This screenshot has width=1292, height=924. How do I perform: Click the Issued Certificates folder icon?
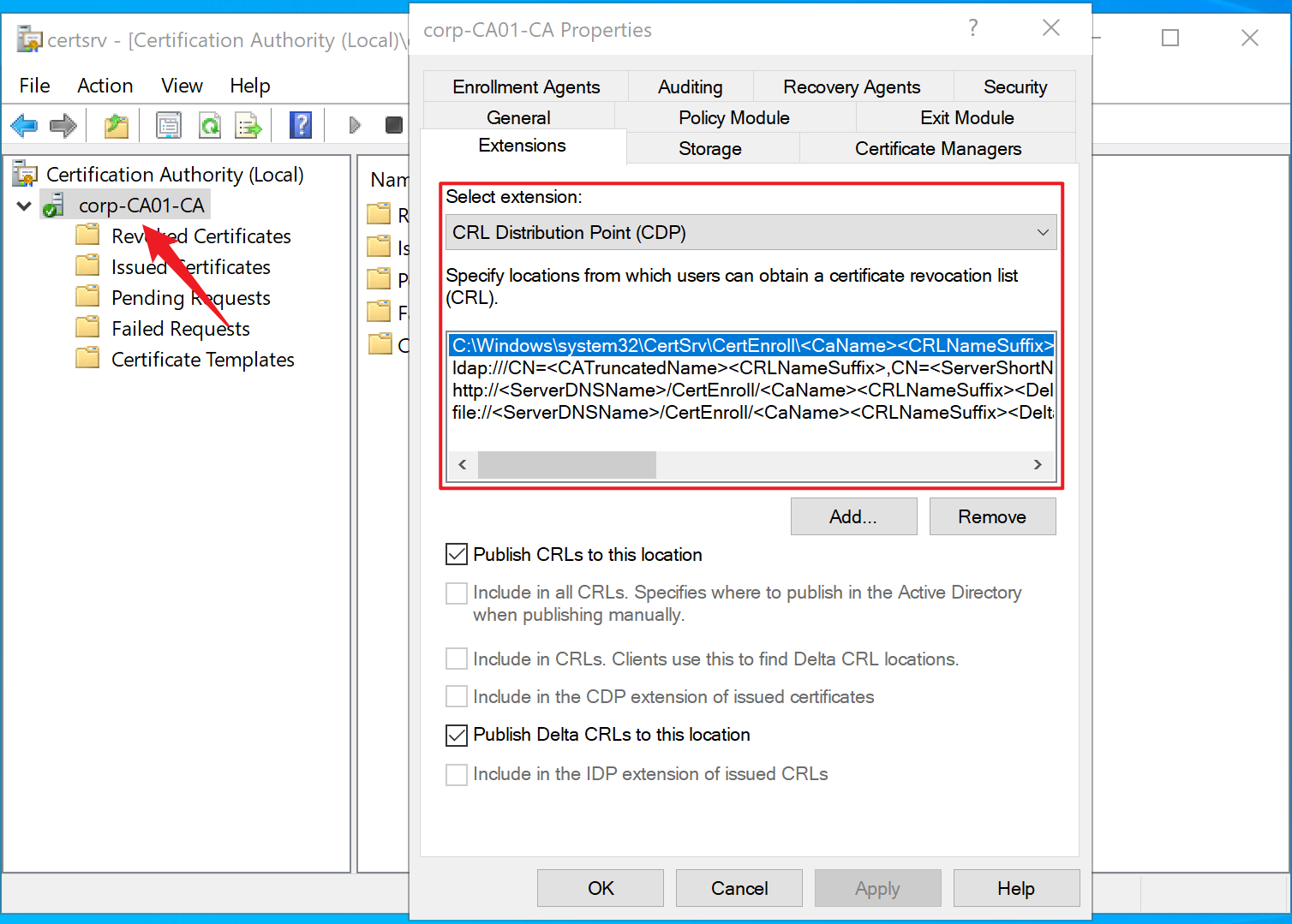87,265
